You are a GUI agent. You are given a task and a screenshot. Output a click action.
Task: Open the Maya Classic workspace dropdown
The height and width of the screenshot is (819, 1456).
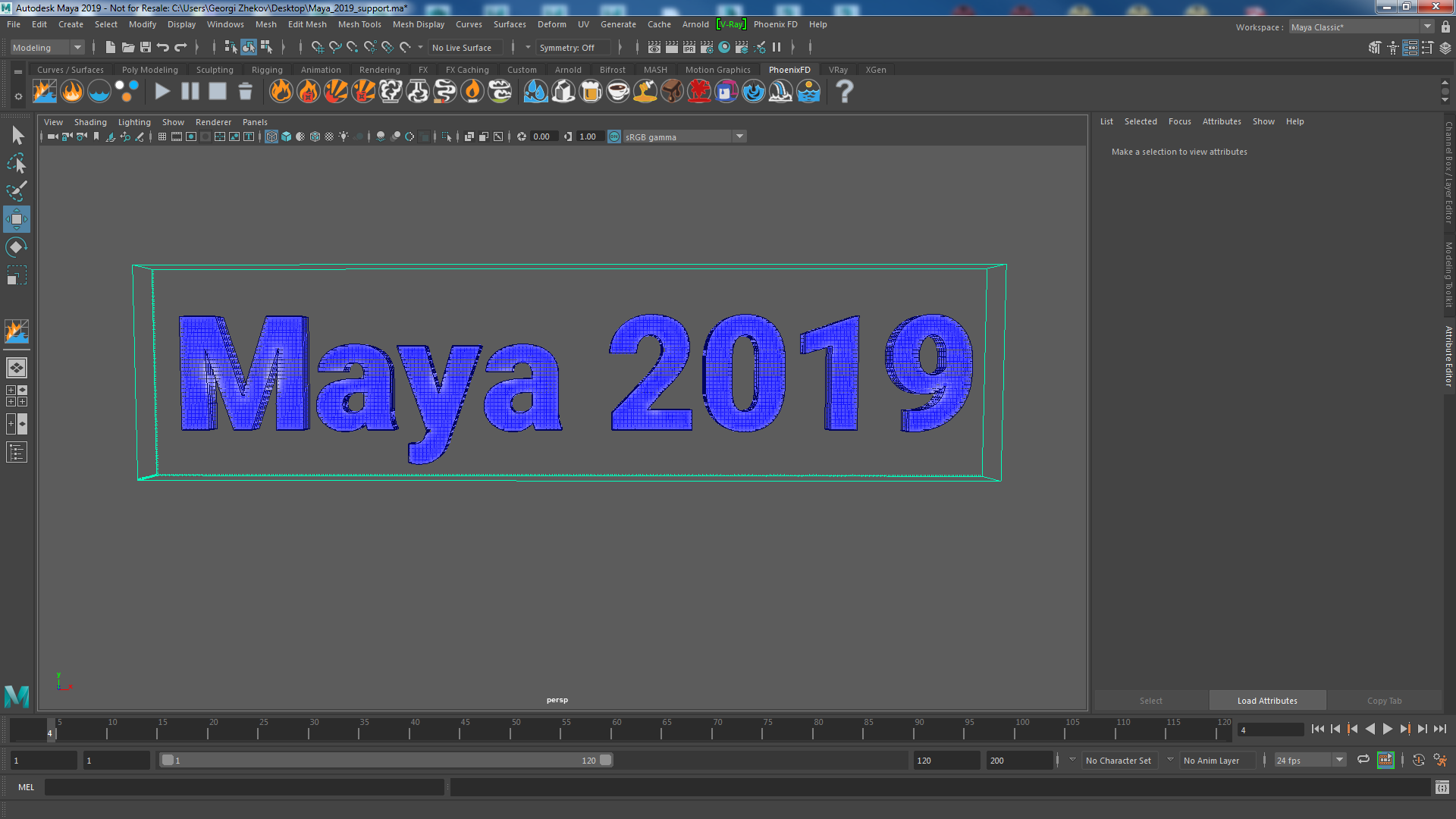click(1361, 27)
